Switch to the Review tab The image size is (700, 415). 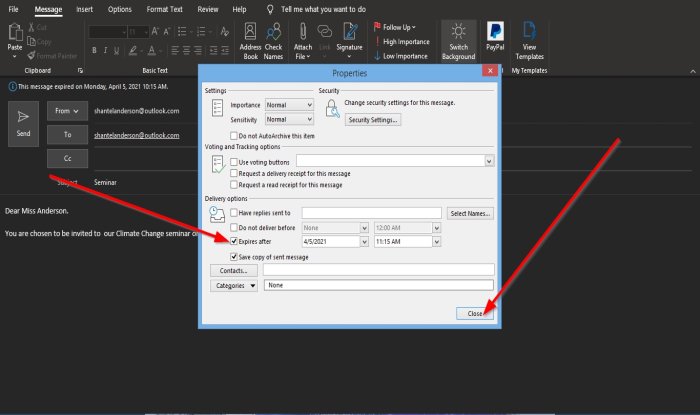click(x=208, y=9)
